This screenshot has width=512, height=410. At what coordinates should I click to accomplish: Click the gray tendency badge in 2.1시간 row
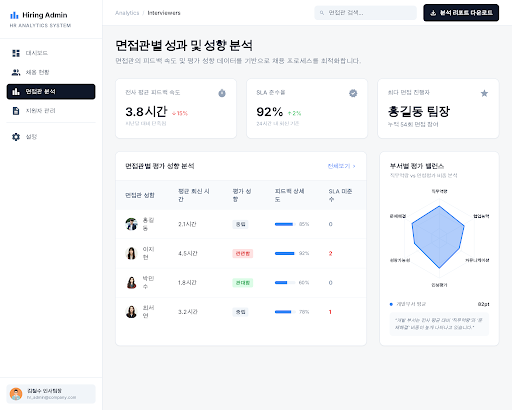[x=240, y=224]
